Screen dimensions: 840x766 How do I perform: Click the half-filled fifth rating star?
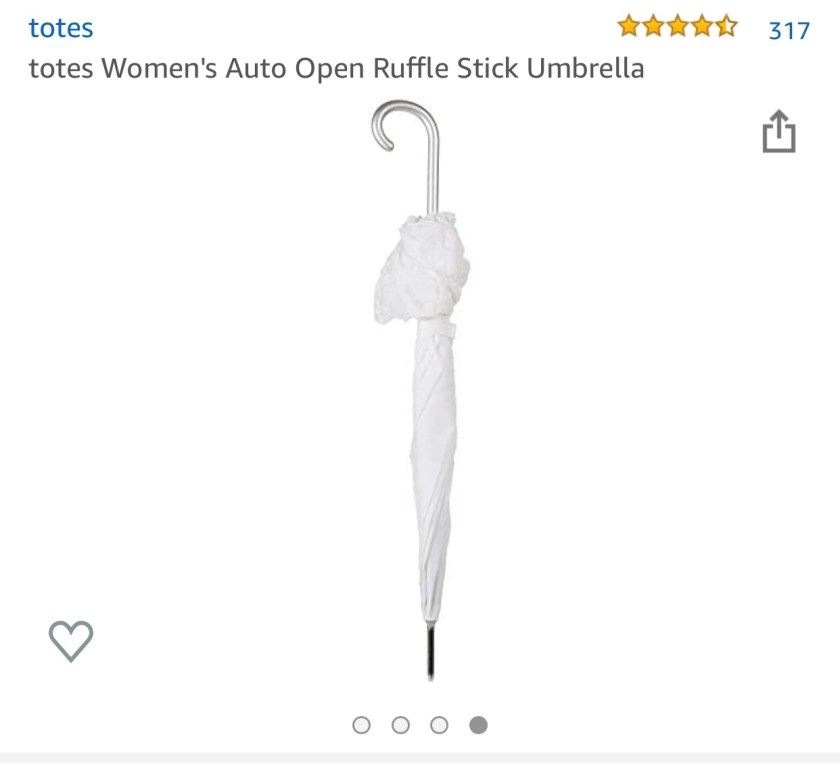(727, 26)
